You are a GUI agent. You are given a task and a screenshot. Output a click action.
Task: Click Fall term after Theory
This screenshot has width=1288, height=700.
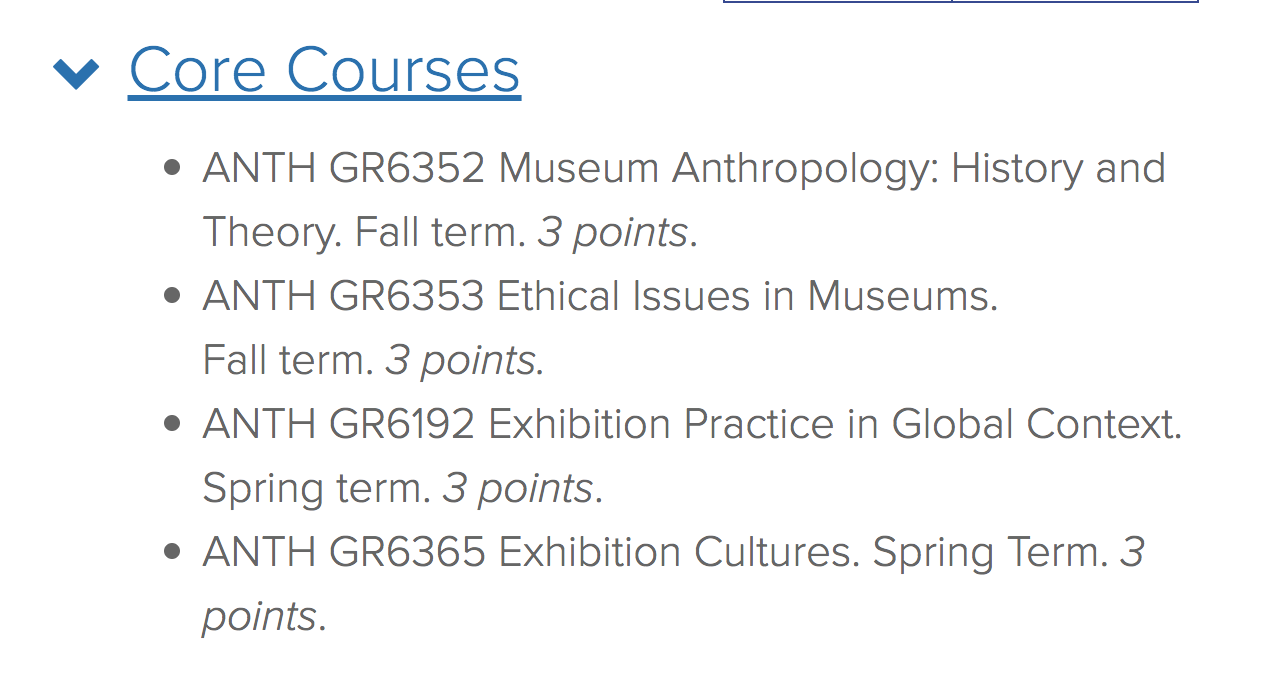(441, 232)
